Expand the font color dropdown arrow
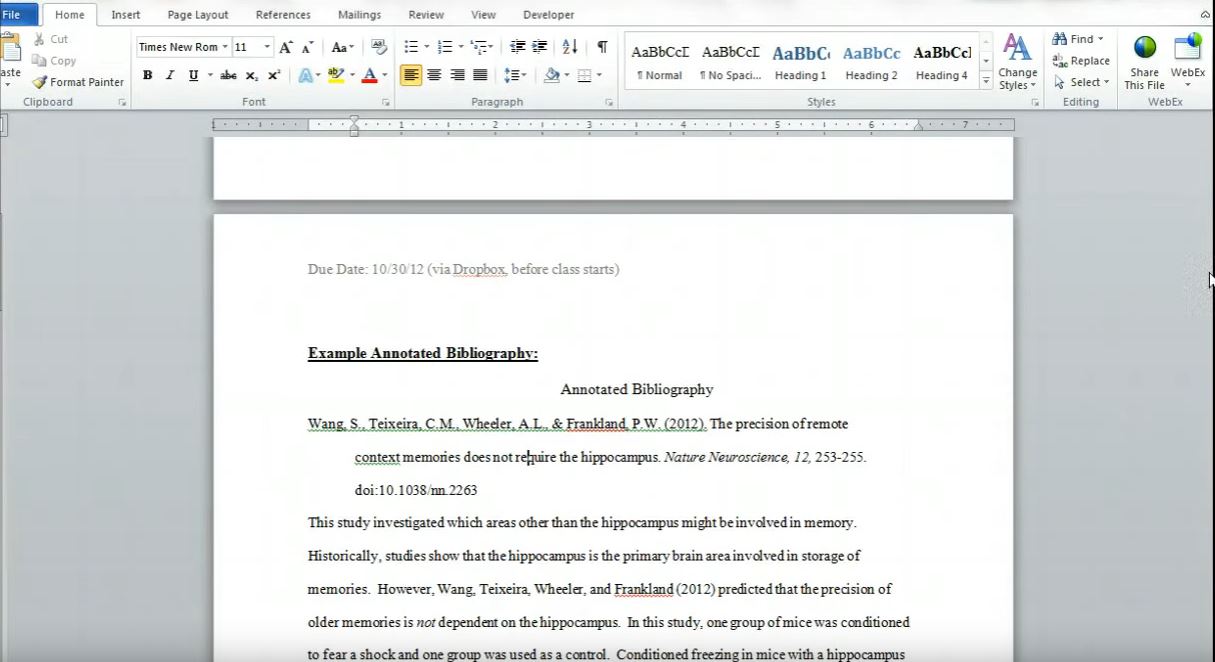The width and height of the screenshot is (1215, 662). 385,75
